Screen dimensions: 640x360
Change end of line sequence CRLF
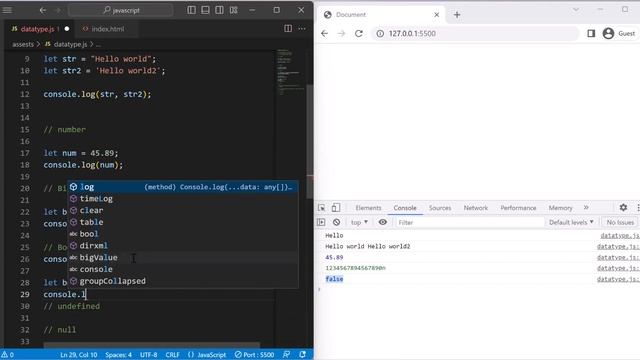172,355
